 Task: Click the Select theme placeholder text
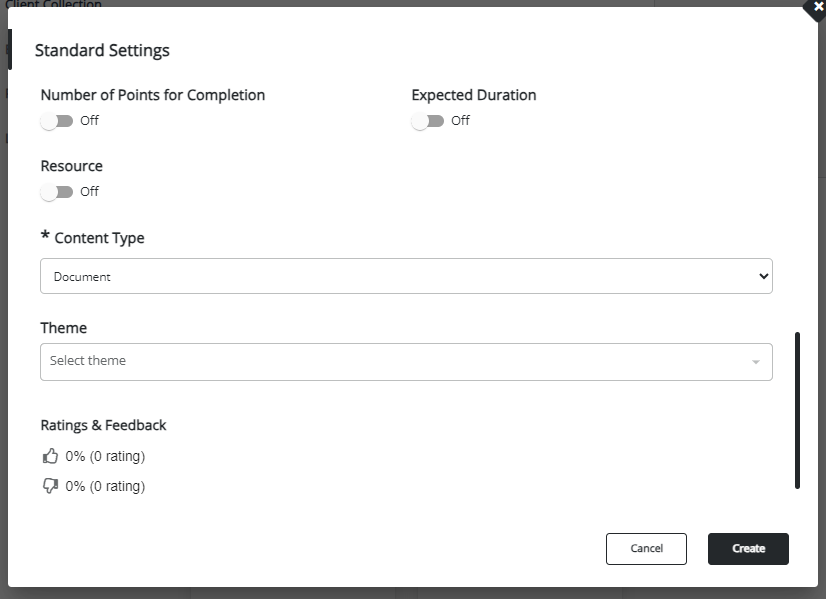(x=88, y=361)
